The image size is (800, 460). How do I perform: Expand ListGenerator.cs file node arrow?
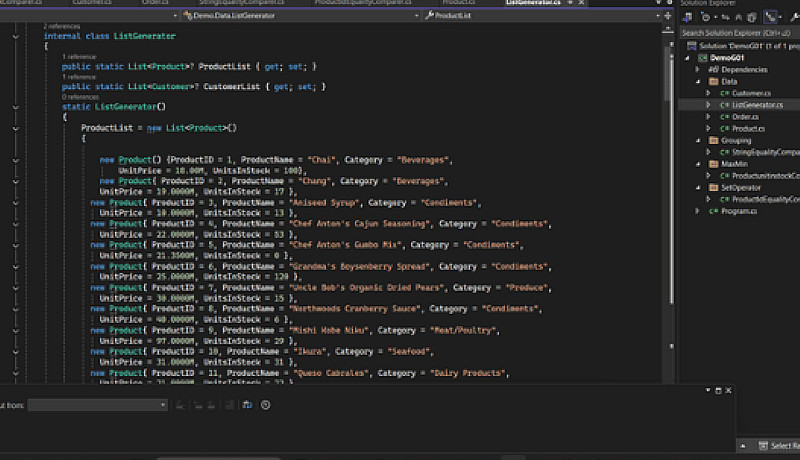click(x=708, y=105)
